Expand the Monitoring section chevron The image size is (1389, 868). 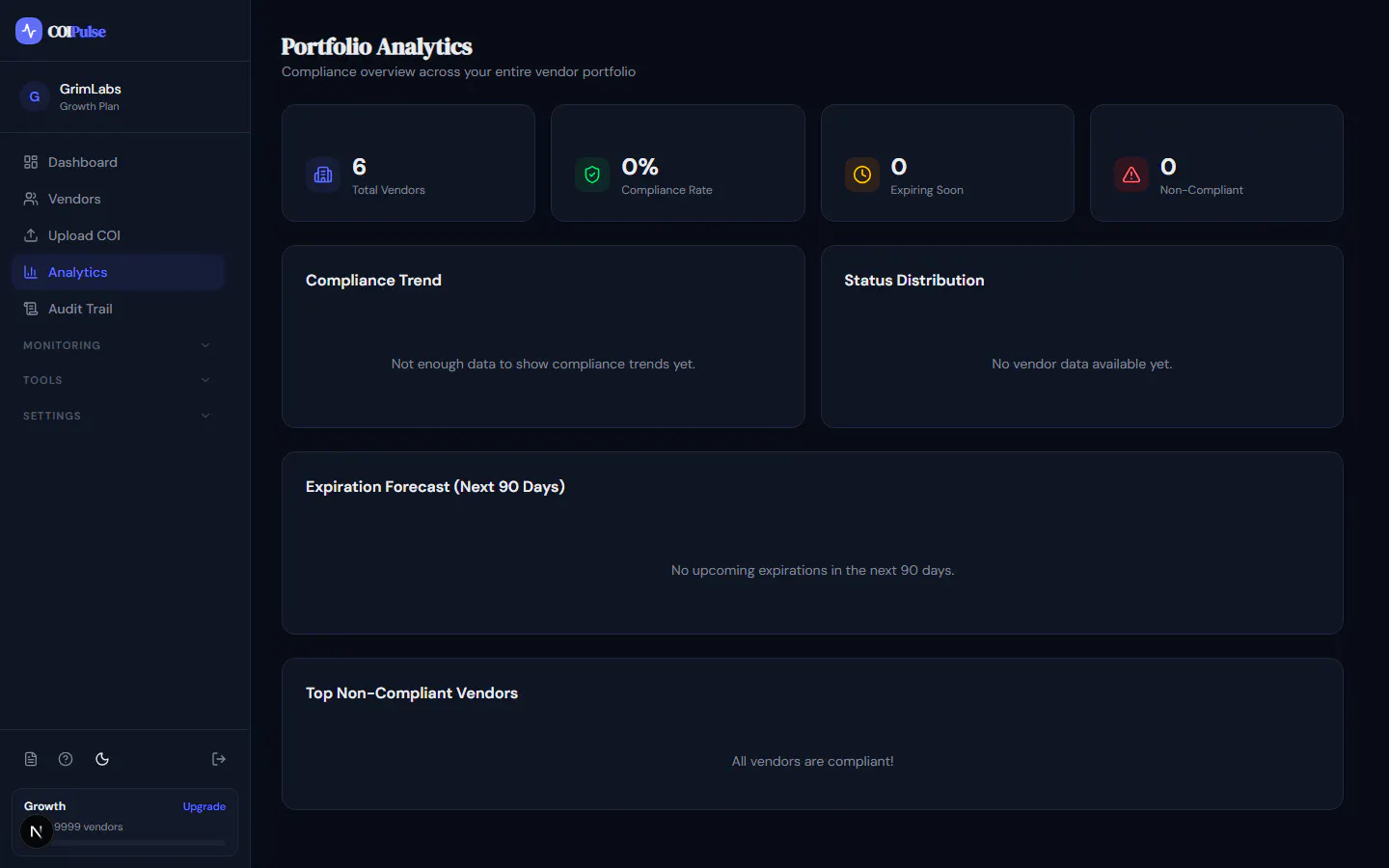[x=205, y=345]
